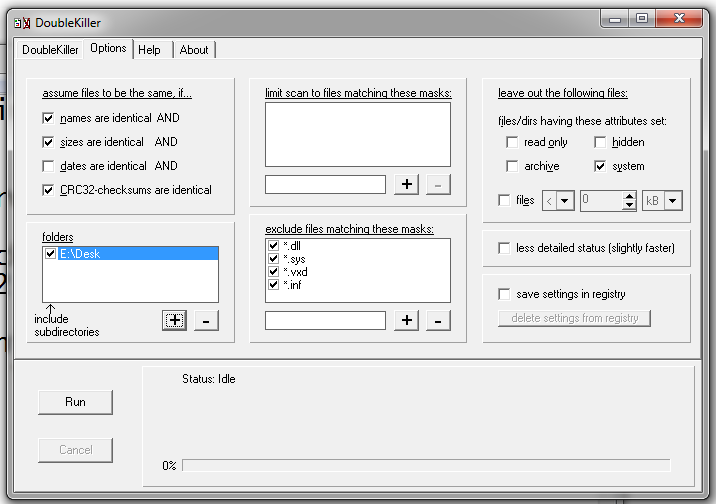
Task: Check 'save settings in registry'
Action: click(x=504, y=294)
